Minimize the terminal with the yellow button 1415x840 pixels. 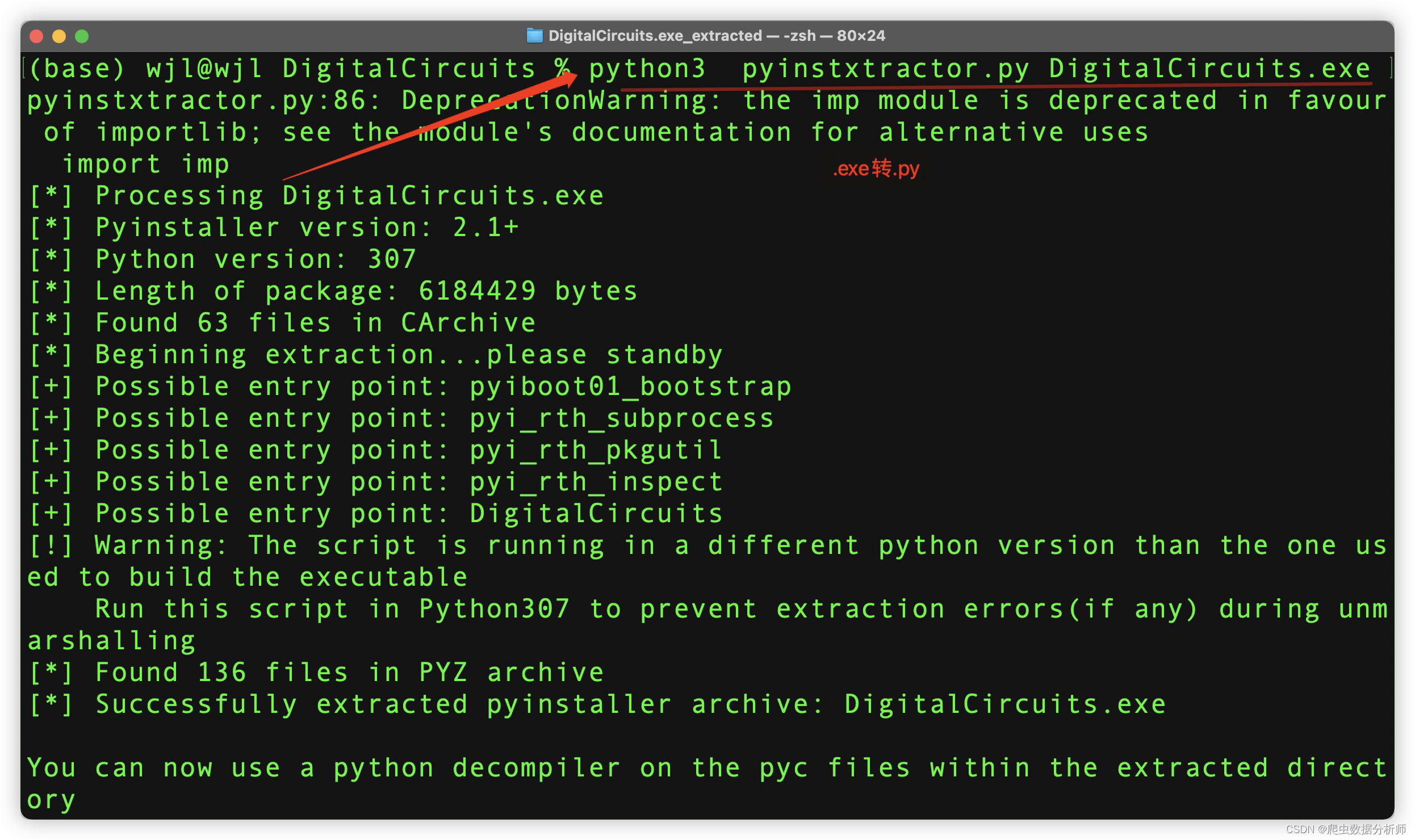point(59,36)
